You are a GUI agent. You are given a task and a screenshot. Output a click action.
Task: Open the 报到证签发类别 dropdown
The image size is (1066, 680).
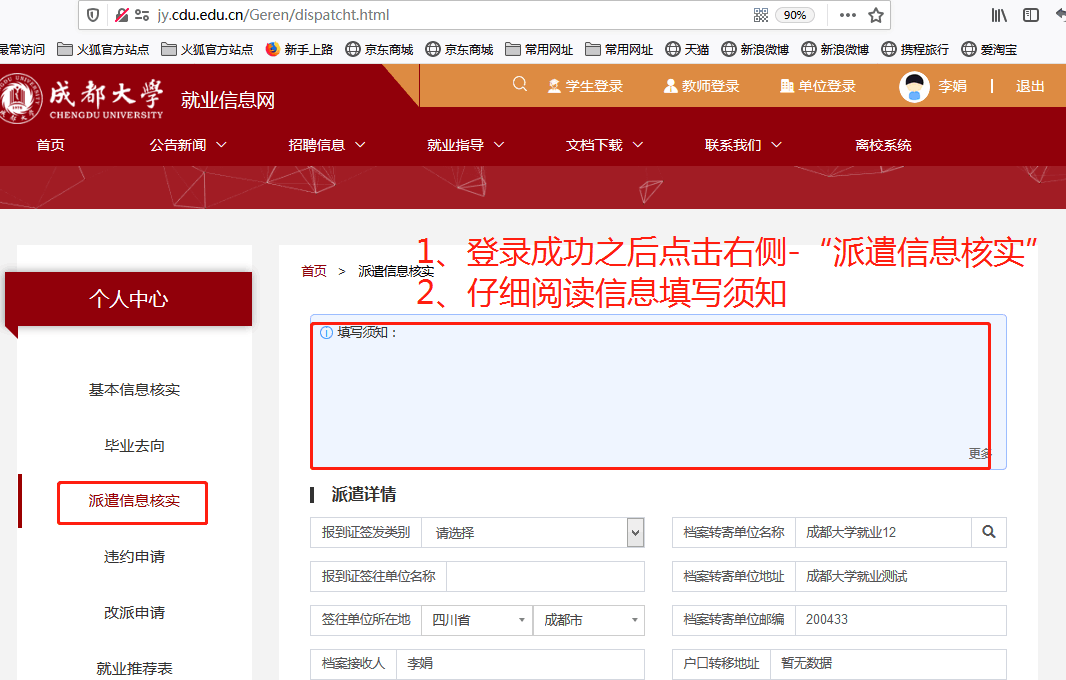532,532
